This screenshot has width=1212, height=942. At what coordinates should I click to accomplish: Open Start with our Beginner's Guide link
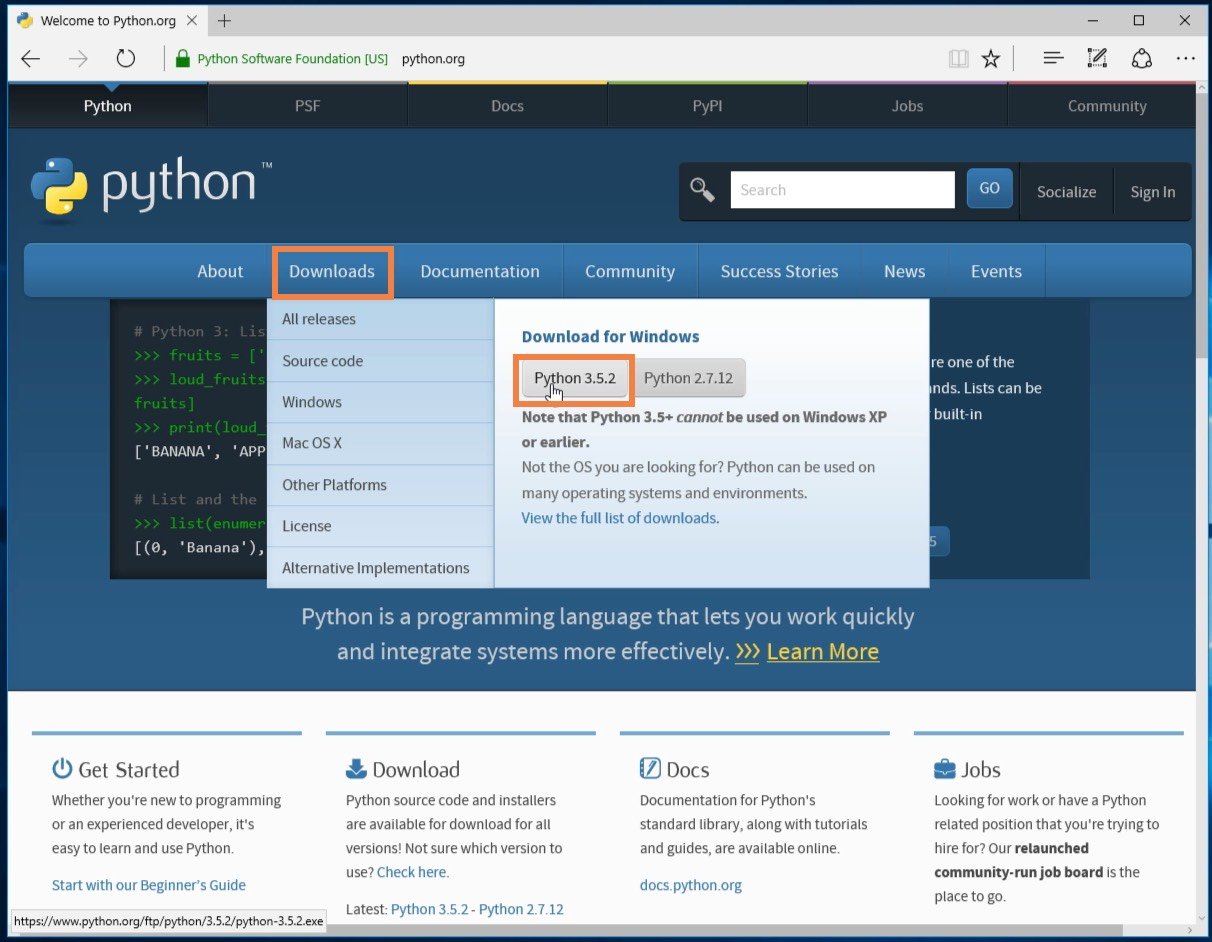click(x=149, y=885)
